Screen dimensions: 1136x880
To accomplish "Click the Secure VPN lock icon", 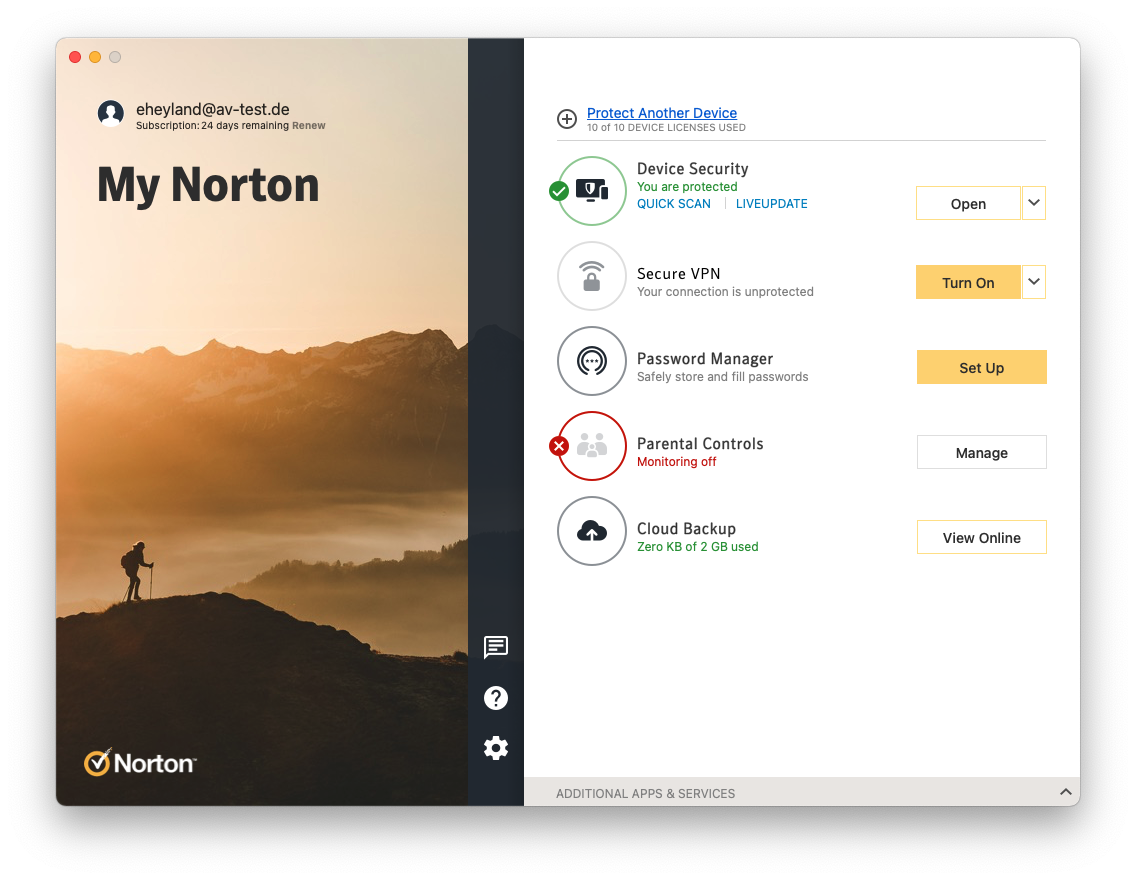I will point(592,276).
